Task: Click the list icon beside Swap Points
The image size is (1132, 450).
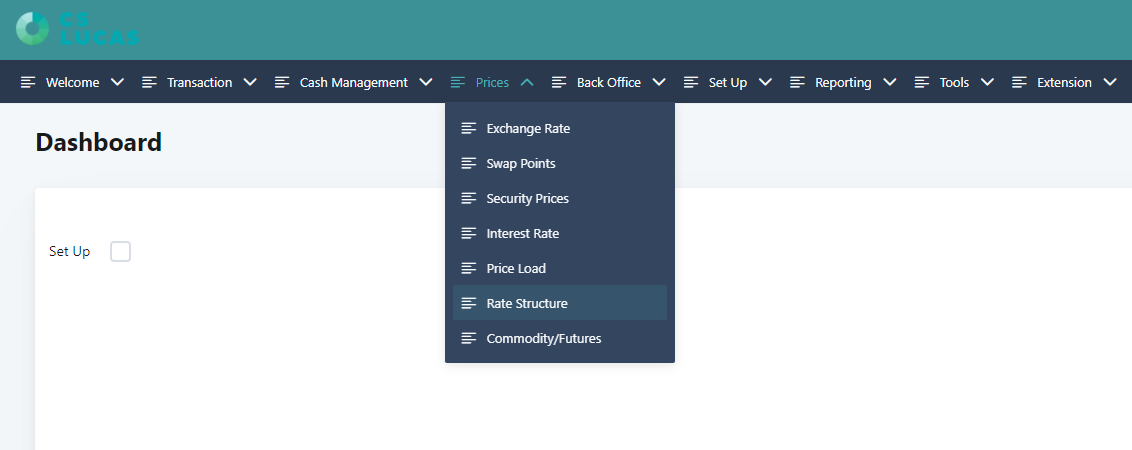Action: pyautogui.click(x=468, y=164)
